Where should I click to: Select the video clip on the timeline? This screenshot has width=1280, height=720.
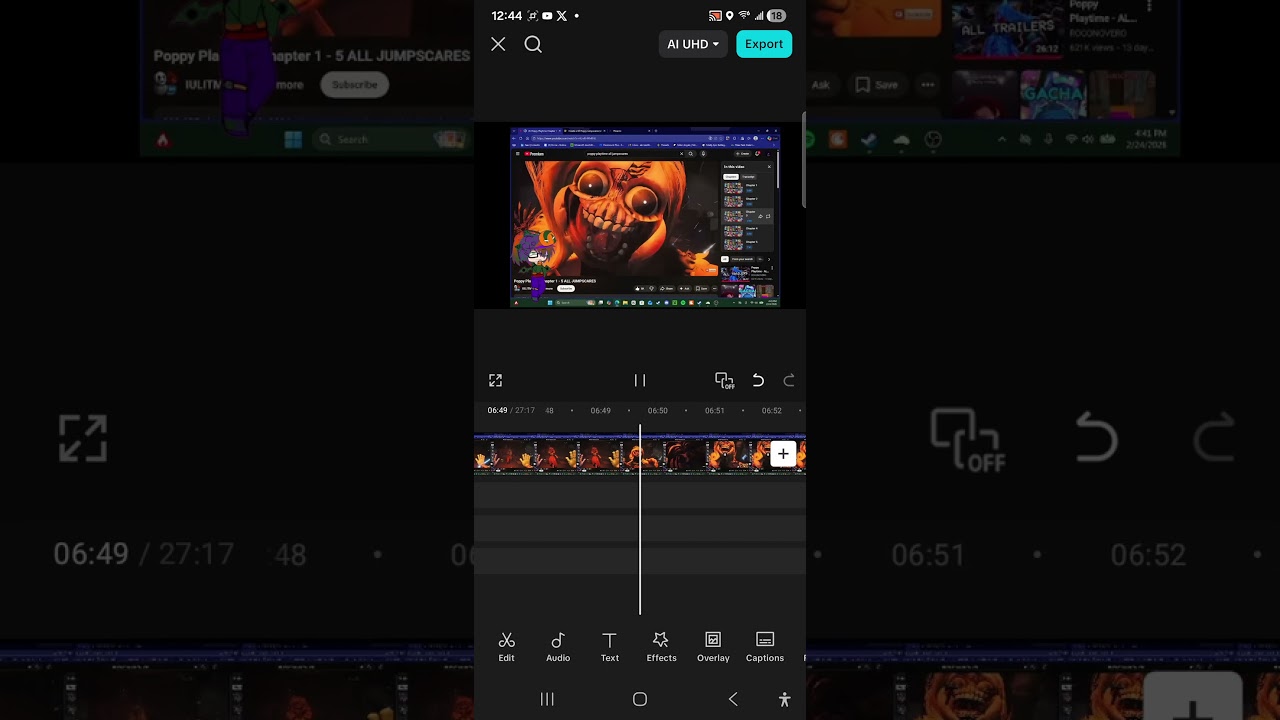pos(640,455)
